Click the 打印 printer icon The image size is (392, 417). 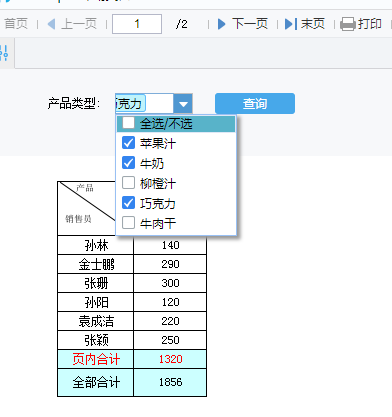[348, 24]
